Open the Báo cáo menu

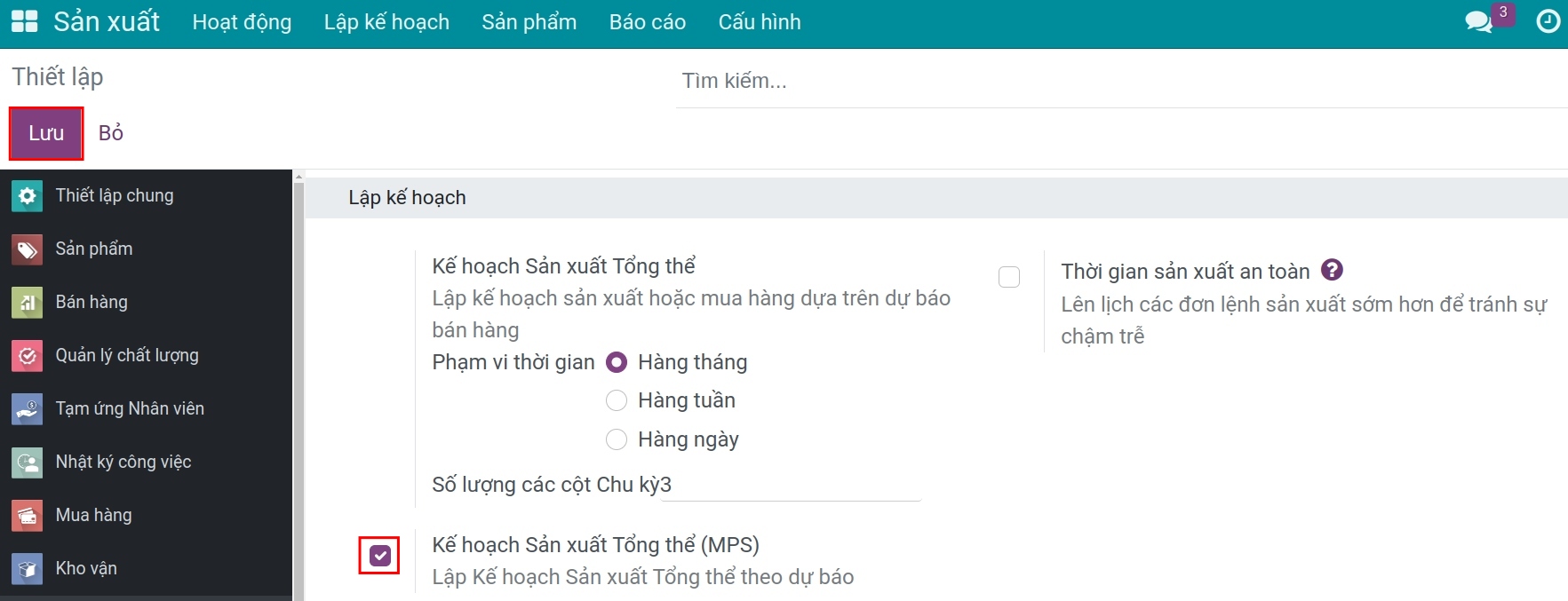648,22
